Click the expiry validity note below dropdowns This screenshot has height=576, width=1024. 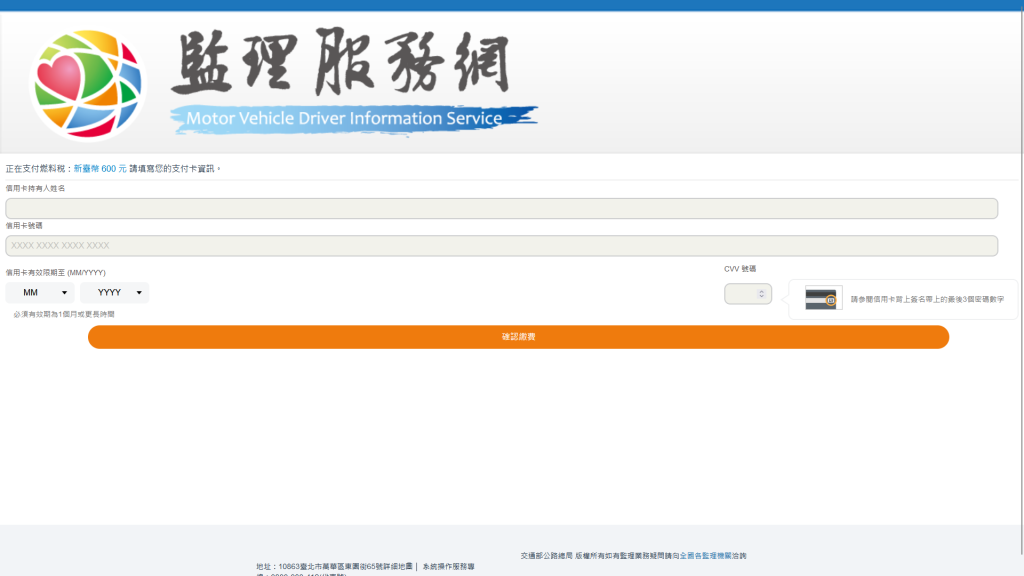[64, 314]
